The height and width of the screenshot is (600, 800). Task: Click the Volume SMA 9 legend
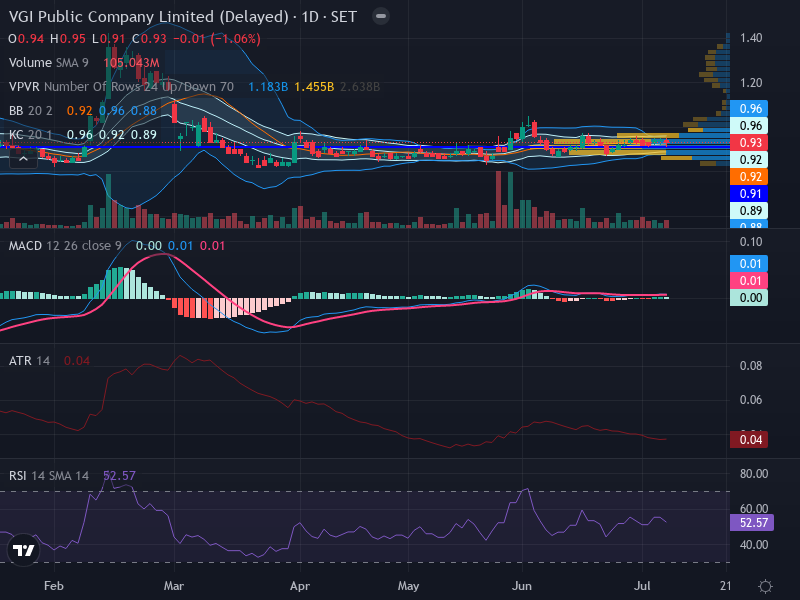pos(48,63)
